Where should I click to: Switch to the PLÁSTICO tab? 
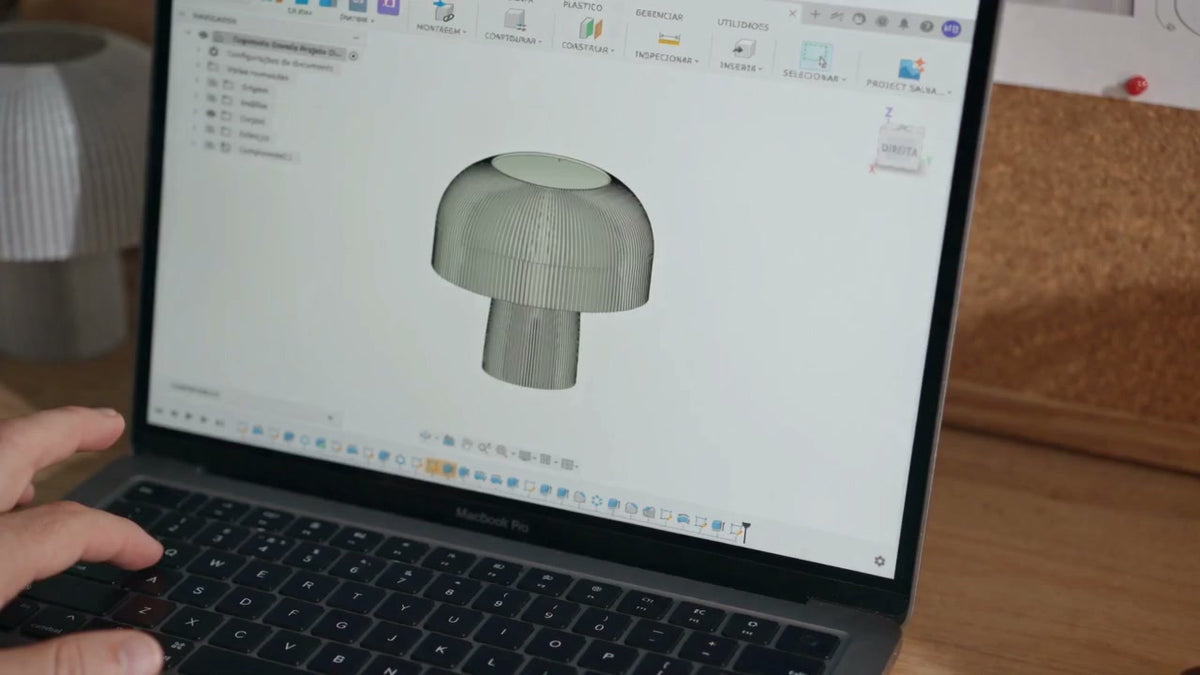point(582,6)
